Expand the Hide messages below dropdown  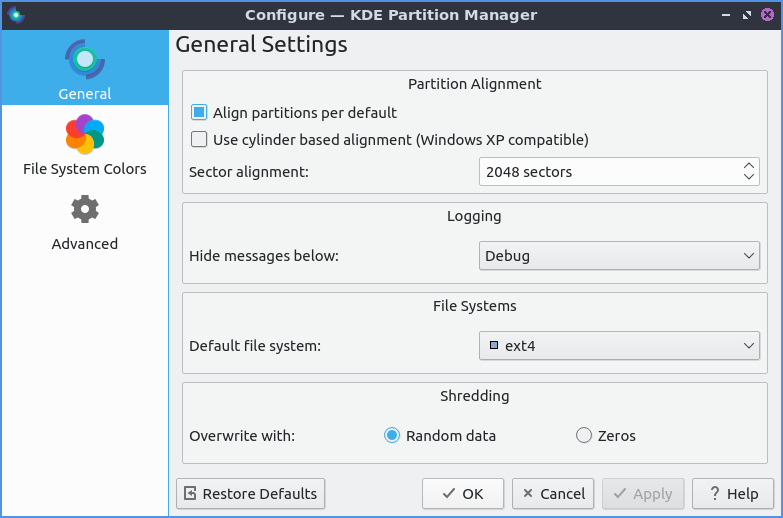[619, 256]
